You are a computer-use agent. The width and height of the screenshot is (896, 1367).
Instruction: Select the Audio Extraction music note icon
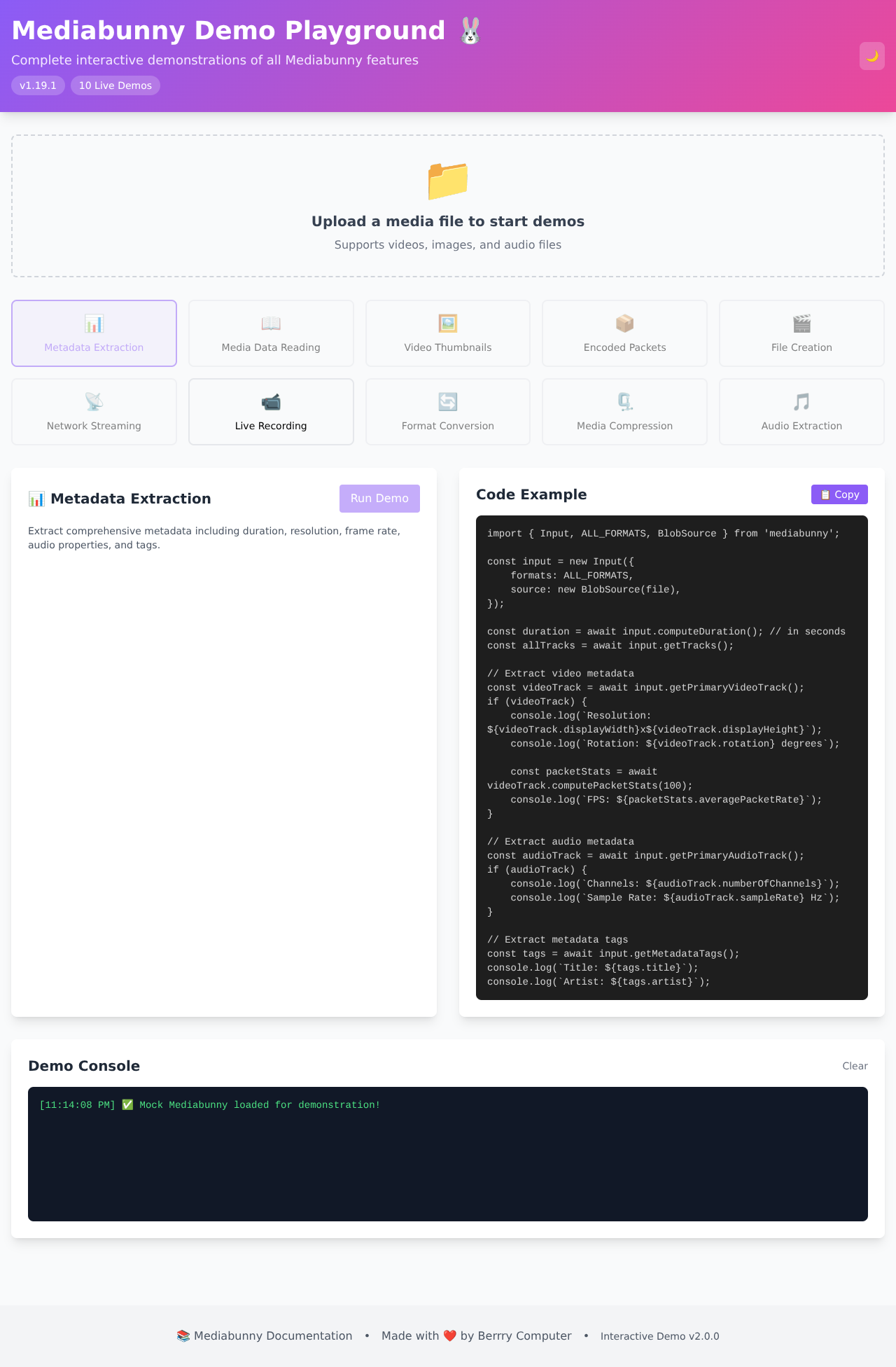click(801, 402)
